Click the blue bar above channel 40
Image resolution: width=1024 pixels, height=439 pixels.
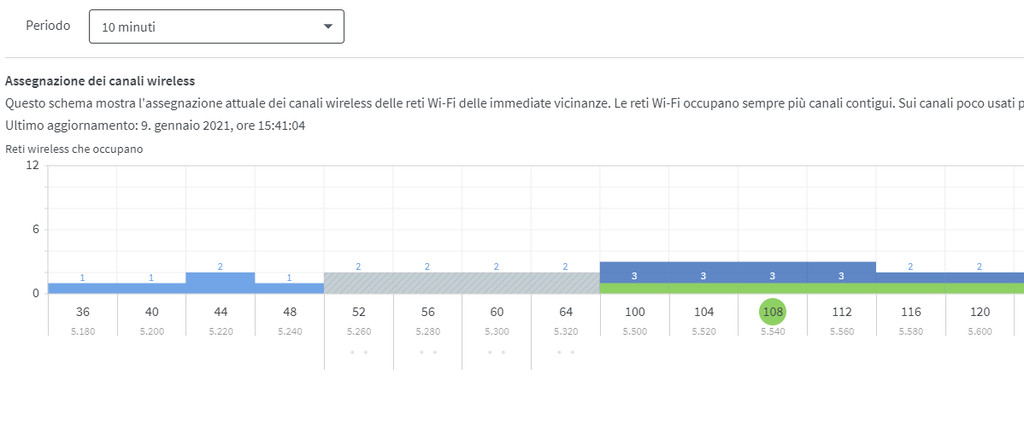[152, 288]
